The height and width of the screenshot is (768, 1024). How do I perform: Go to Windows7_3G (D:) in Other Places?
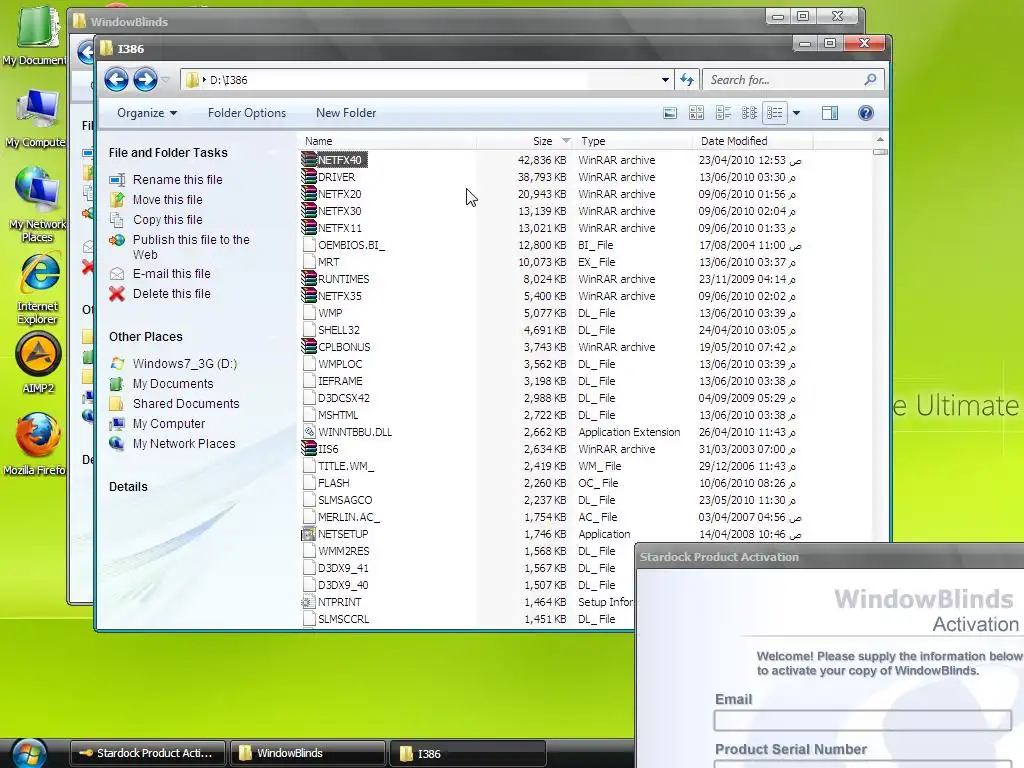[x=184, y=364]
